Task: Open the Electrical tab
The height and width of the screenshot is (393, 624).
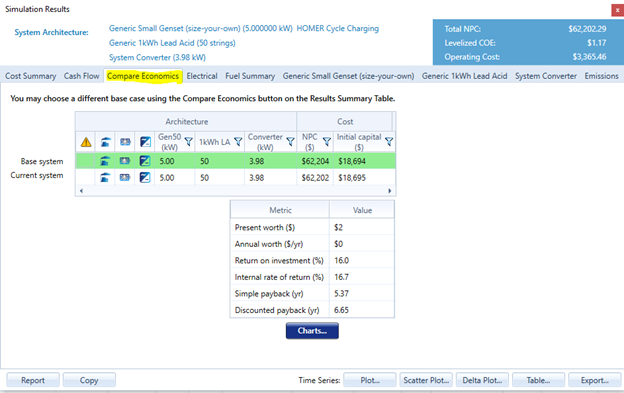Action: [x=202, y=76]
